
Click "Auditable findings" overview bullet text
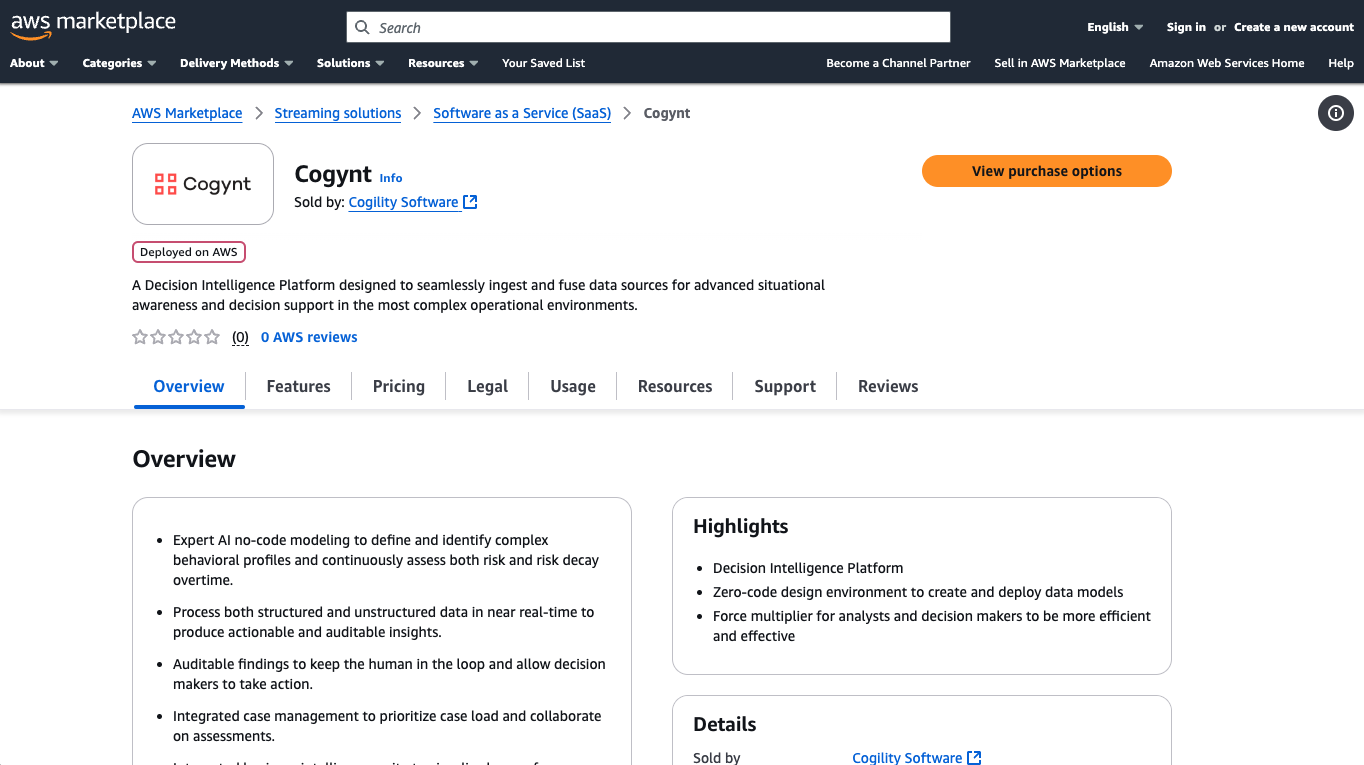[x=389, y=674]
